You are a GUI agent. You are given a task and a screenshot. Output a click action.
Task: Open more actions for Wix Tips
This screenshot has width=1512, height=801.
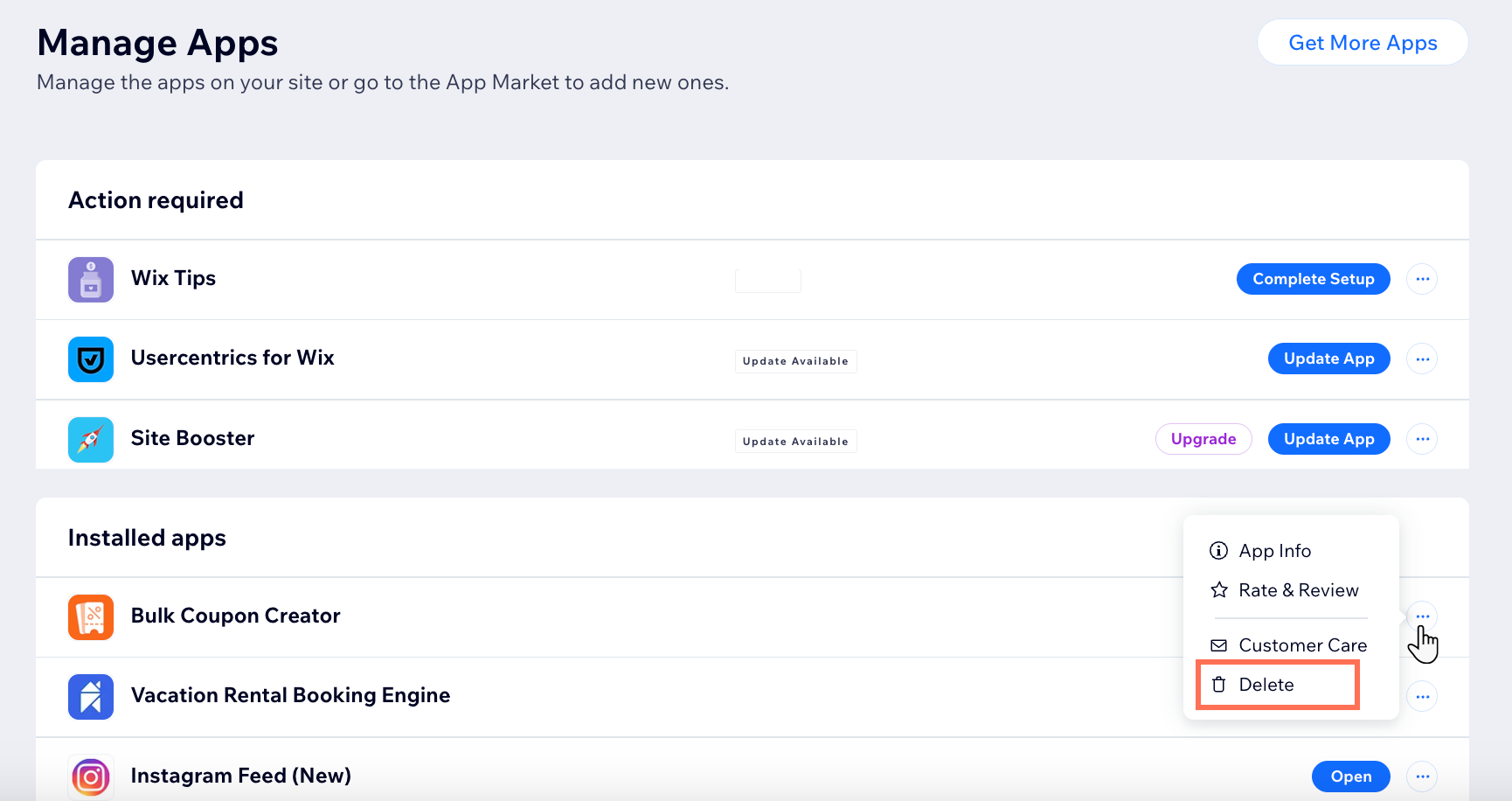(1422, 279)
